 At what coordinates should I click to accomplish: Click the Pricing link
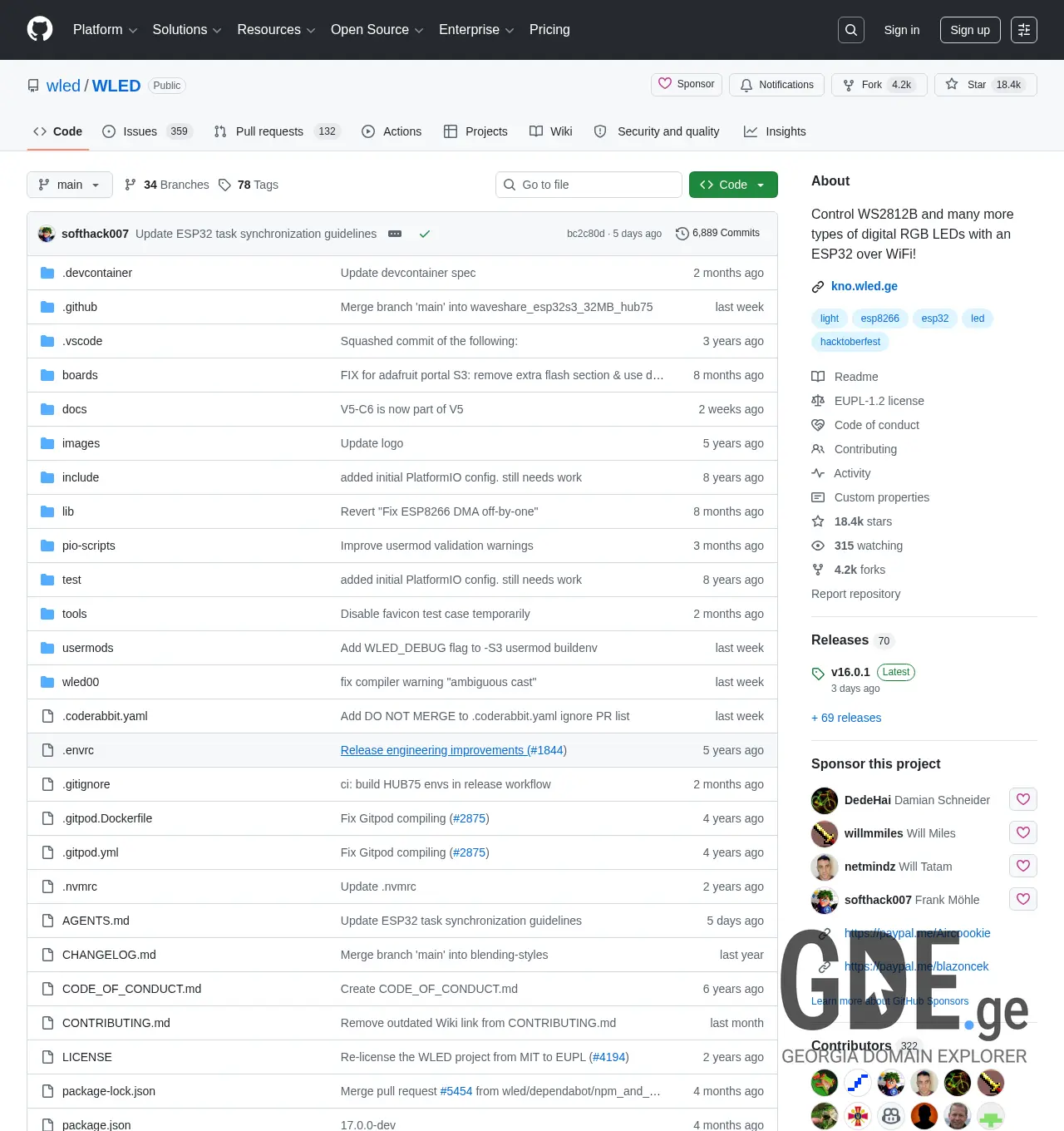[x=549, y=30]
